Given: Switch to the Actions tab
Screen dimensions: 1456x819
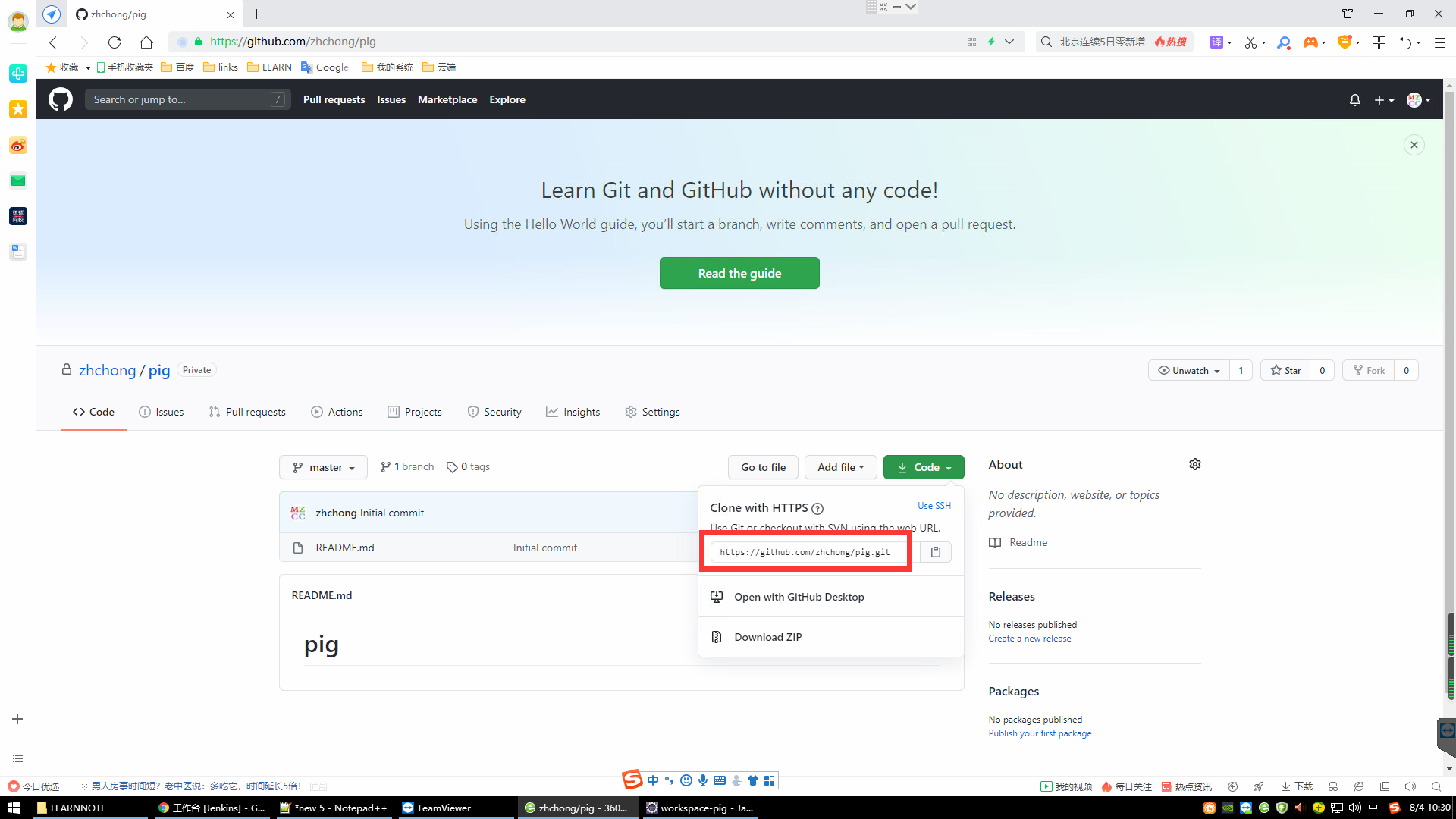Looking at the screenshot, I should [337, 412].
